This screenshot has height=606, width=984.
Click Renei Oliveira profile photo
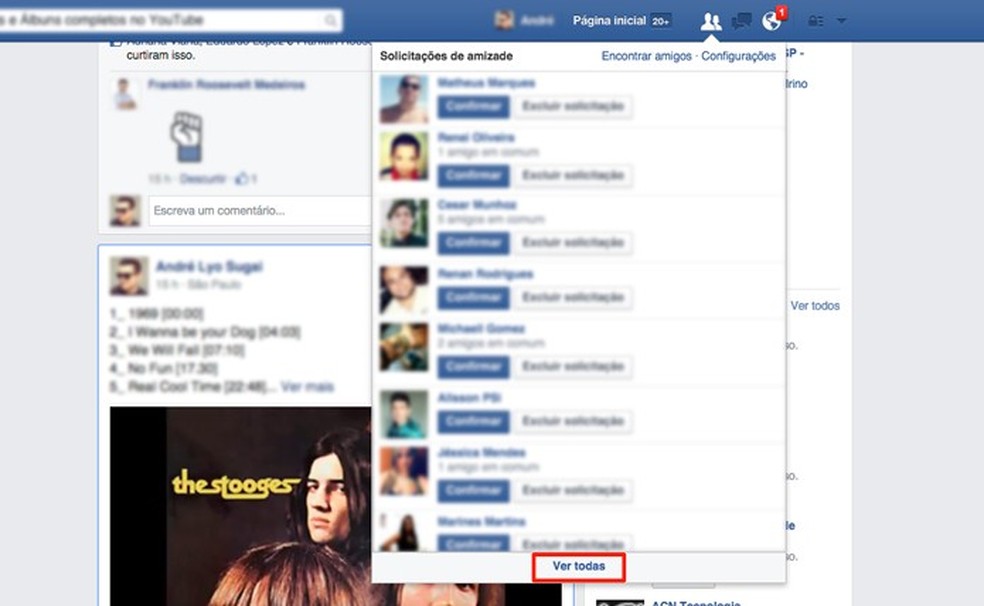(404, 156)
